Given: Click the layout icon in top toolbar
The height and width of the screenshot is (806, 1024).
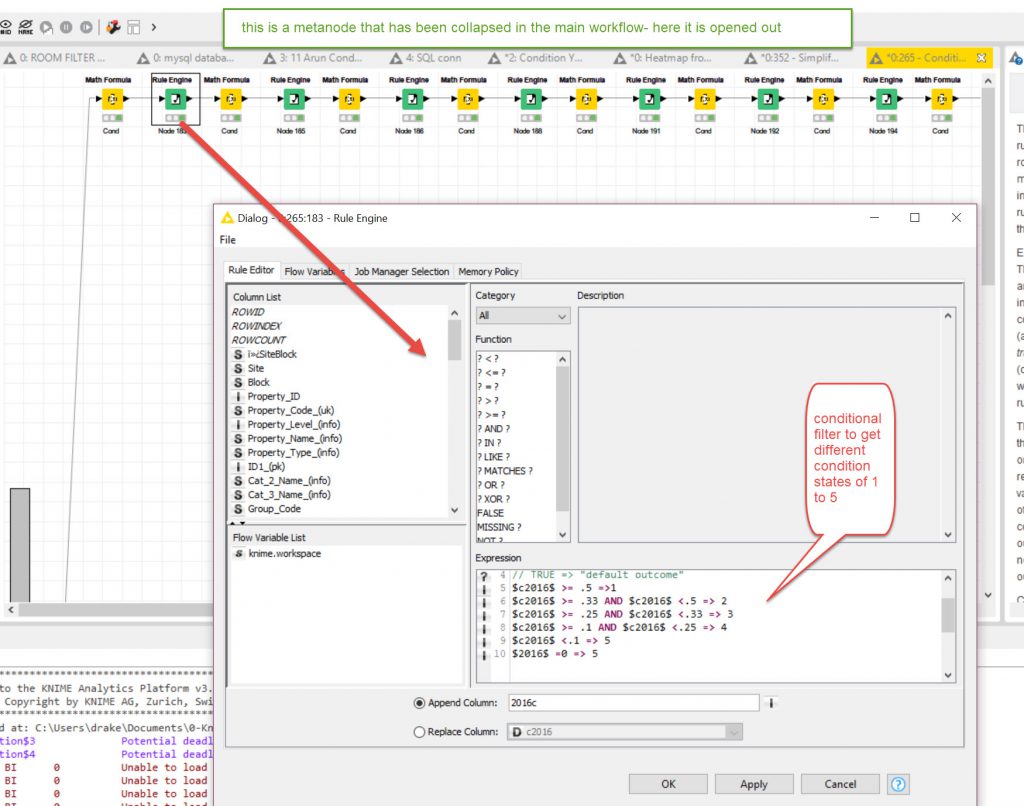Looking at the screenshot, I should pos(133,27).
